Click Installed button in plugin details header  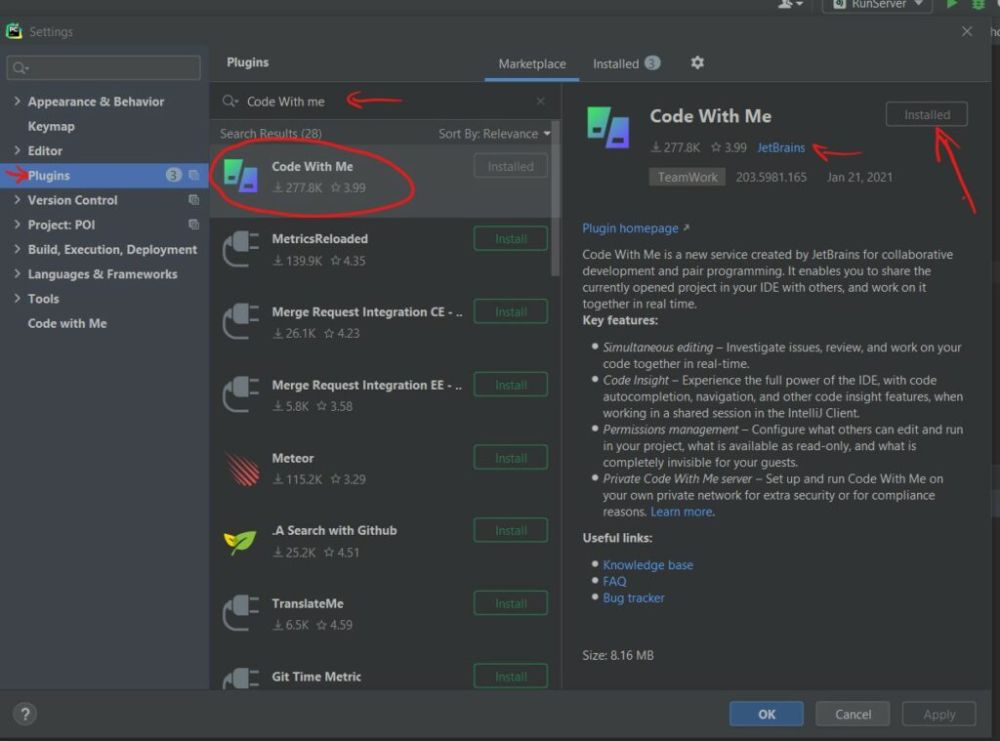[x=927, y=115]
